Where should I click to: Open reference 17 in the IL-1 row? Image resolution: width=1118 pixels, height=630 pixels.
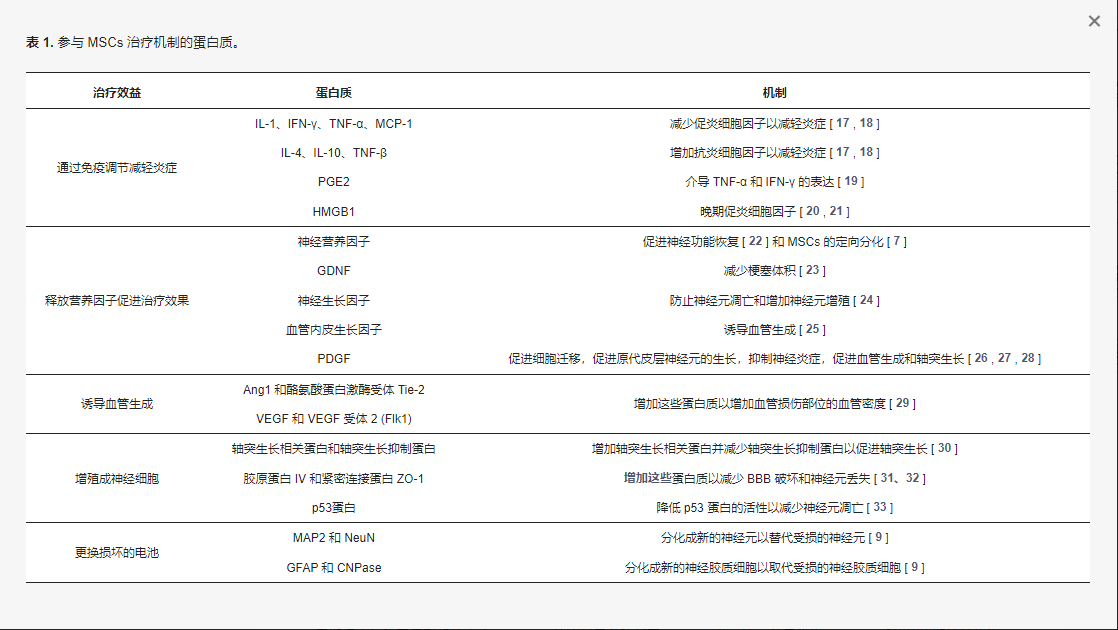[x=841, y=123]
